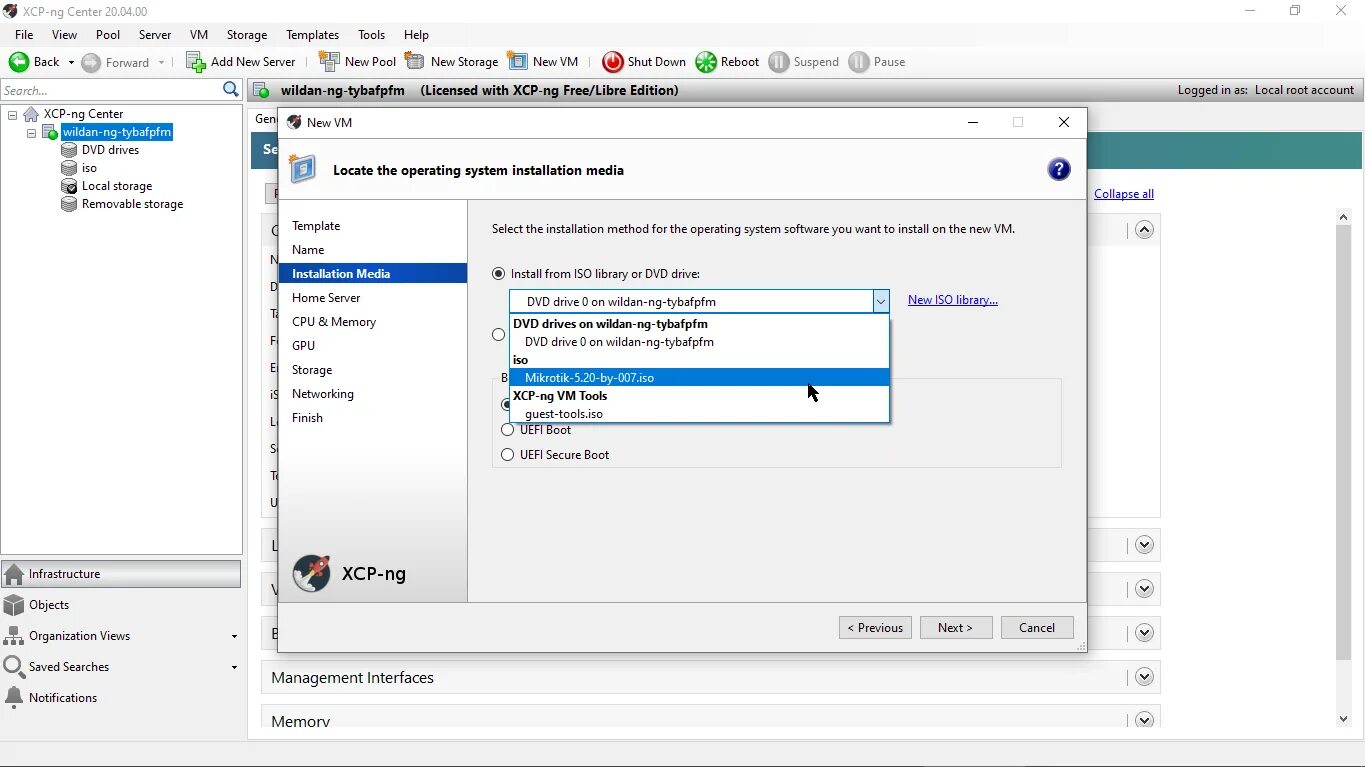Viewport: 1365px width, 767px height.
Task: Click the New Pool toolbar icon
Action: [329, 62]
